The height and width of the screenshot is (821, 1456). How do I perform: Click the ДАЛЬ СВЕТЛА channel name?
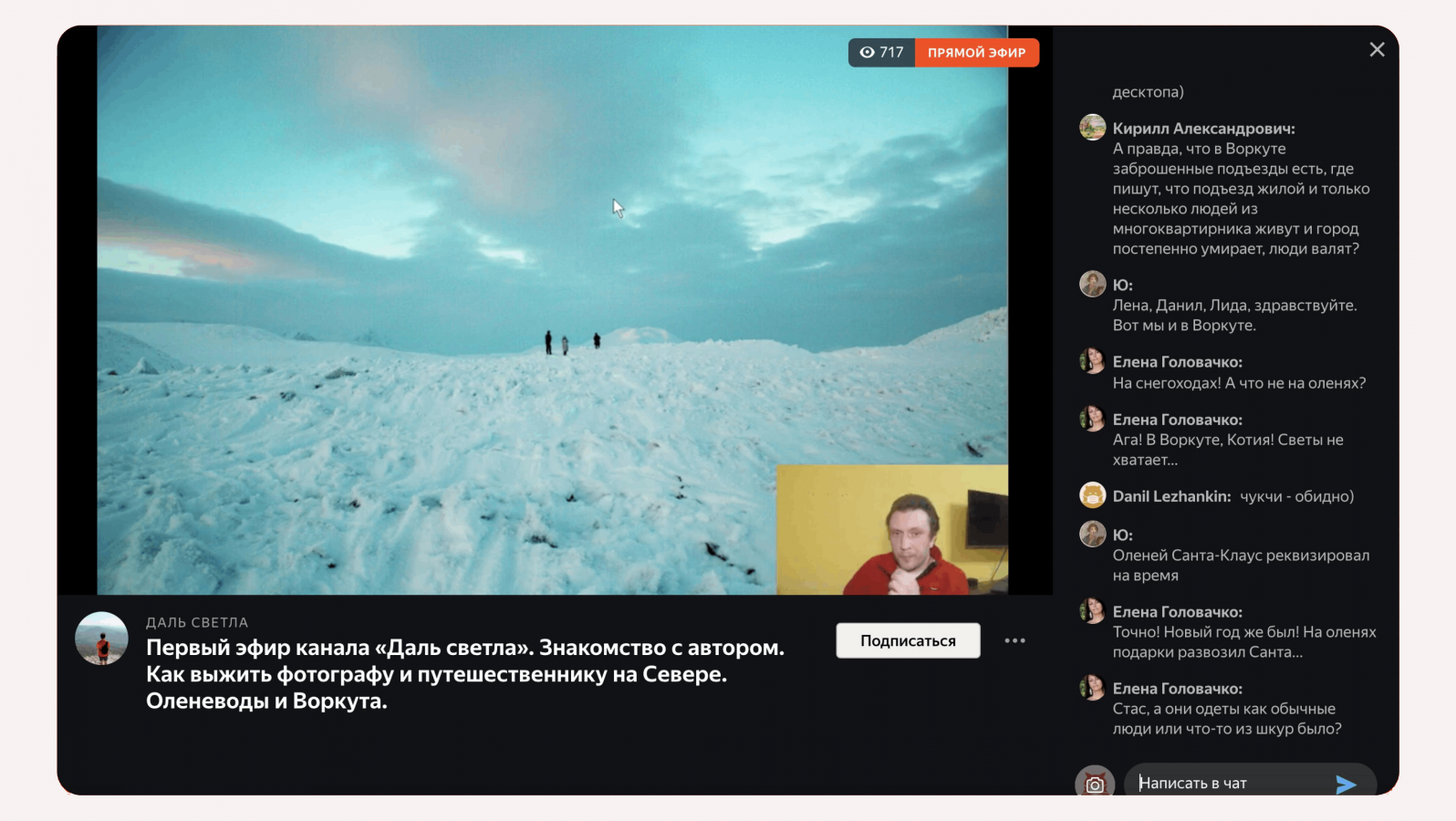point(197,622)
